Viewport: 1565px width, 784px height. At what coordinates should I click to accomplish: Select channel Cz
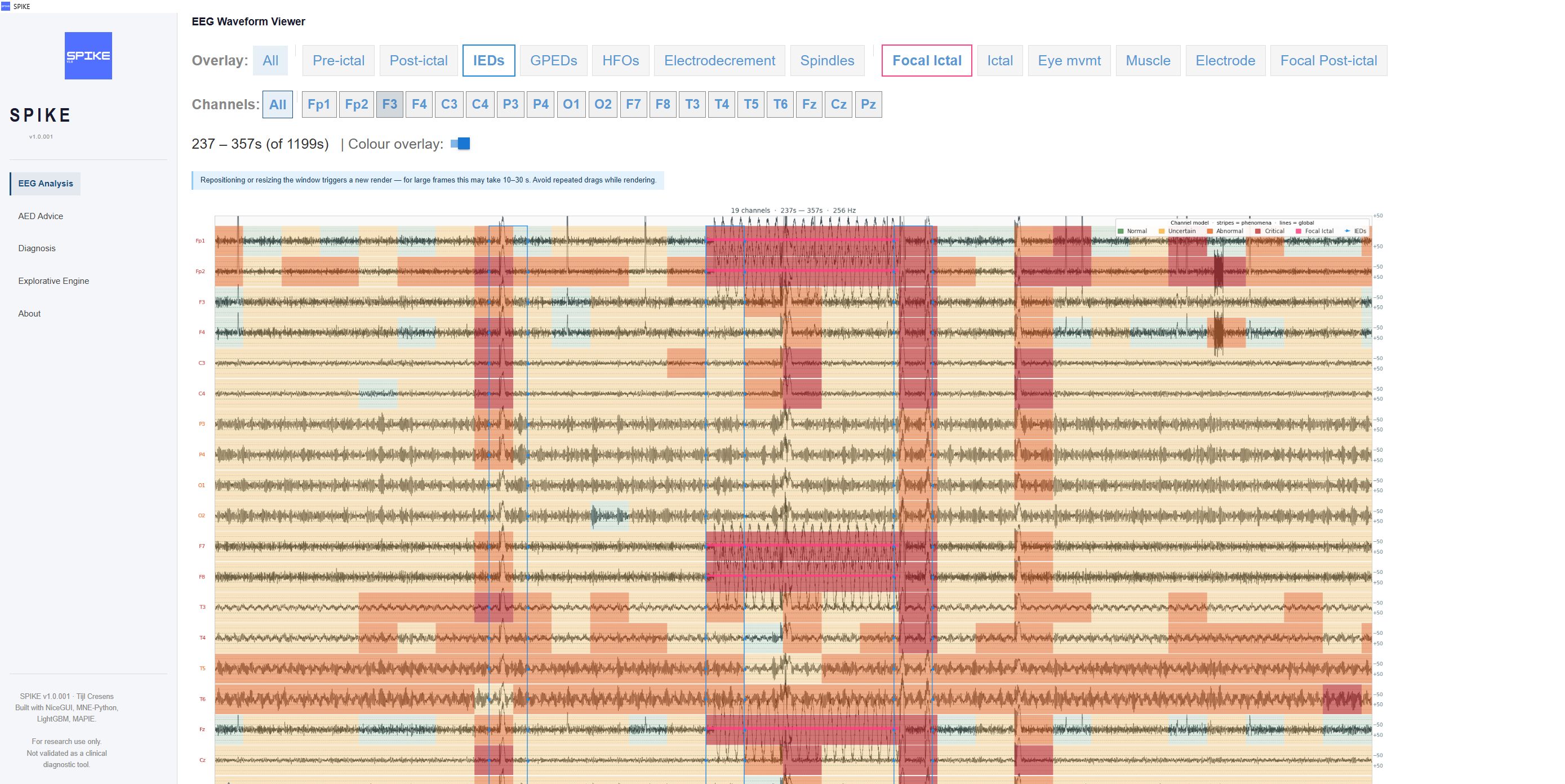pos(838,104)
